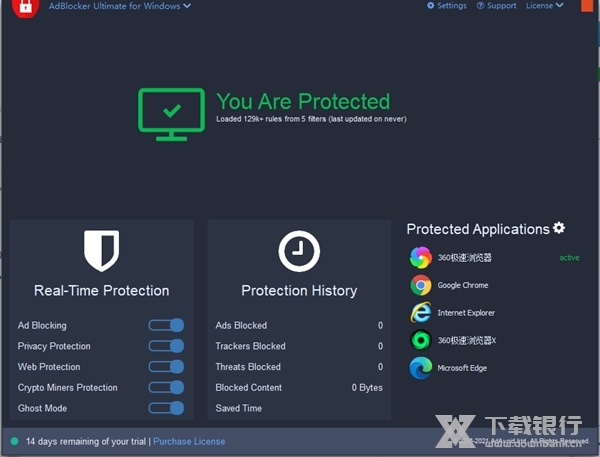Disable Privacy Protection toggle
This screenshot has height=457, width=600.
tap(166, 346)
